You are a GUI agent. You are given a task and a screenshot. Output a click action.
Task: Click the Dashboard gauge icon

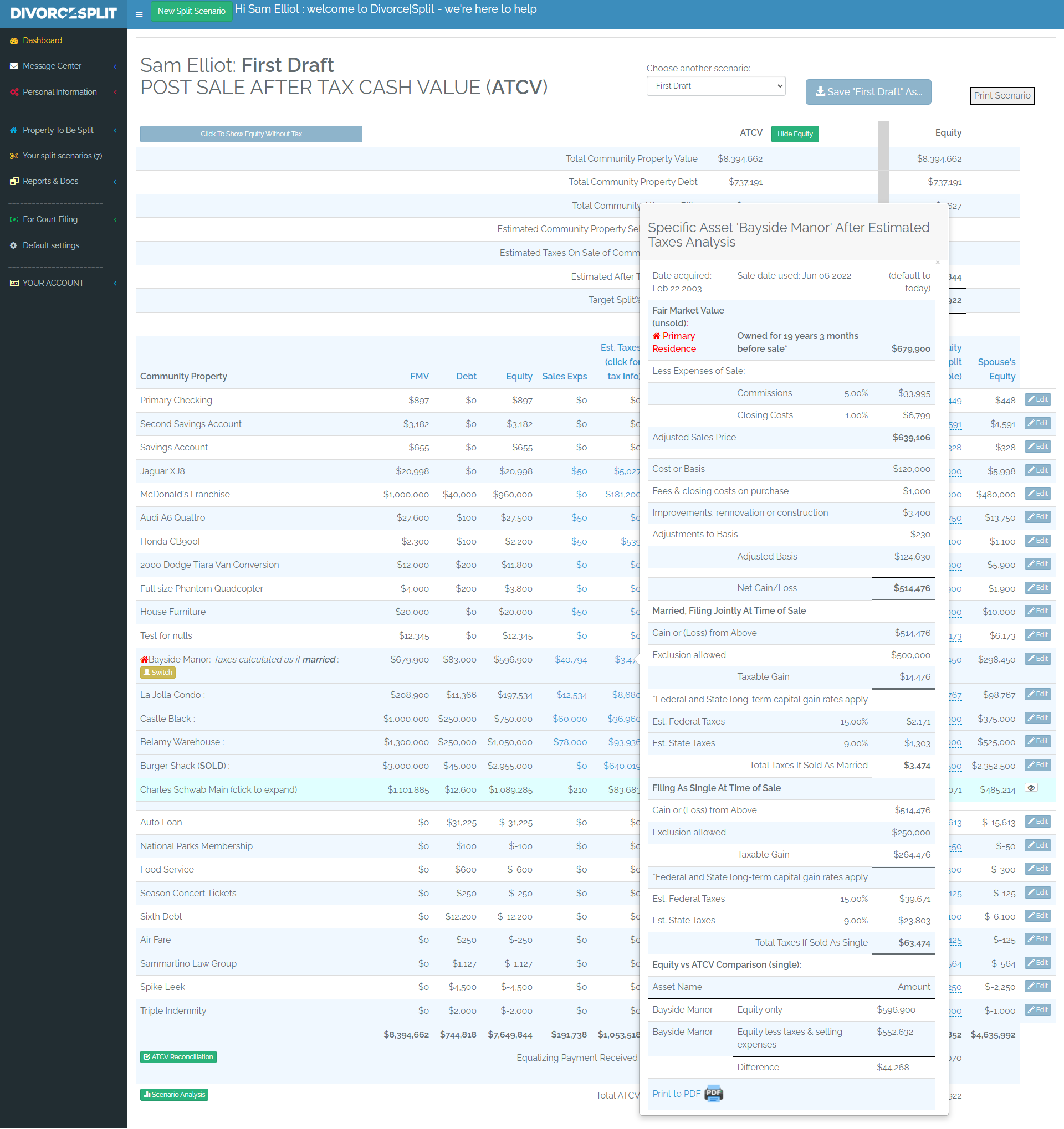(14, 41)
